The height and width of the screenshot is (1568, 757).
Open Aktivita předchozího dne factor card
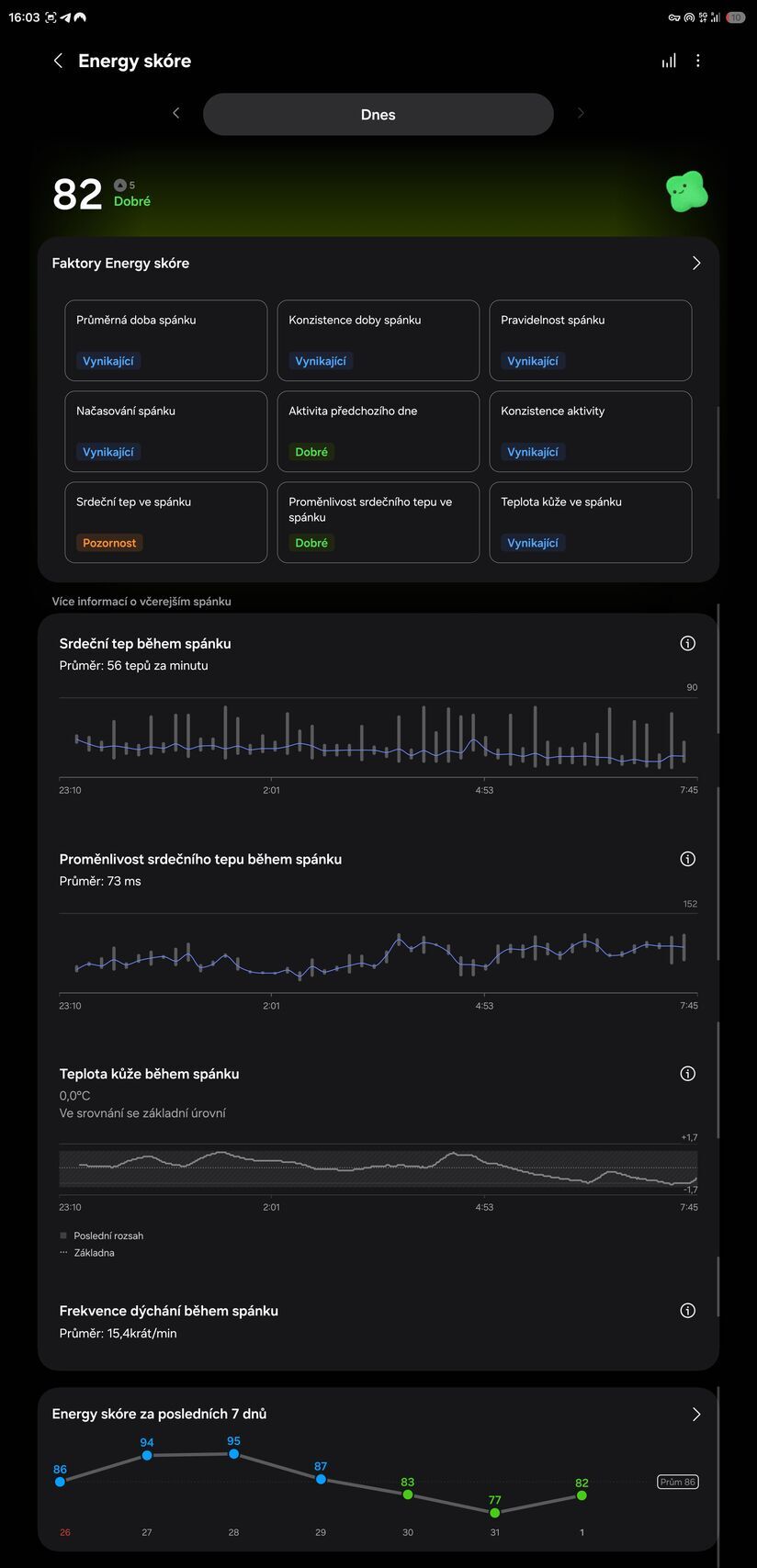pos(378,432)
